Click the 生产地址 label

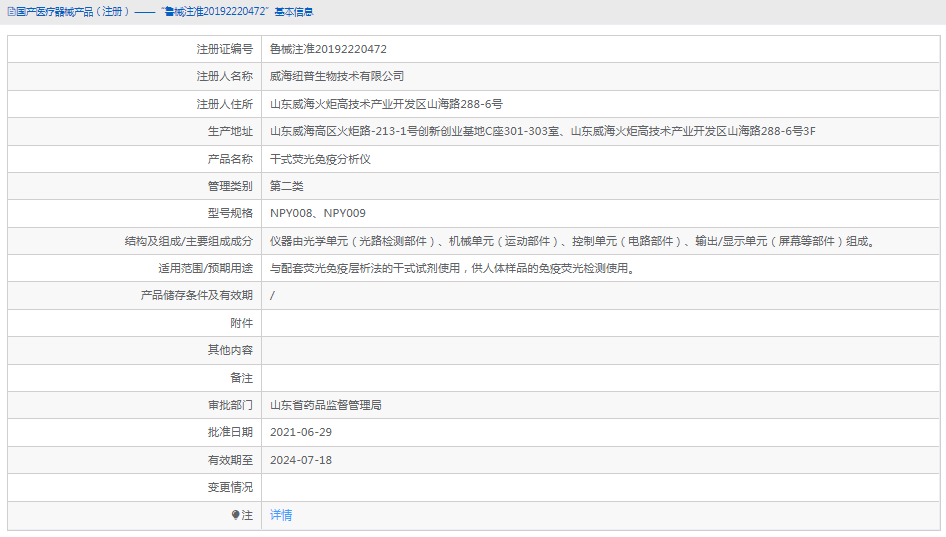(230, 132)
